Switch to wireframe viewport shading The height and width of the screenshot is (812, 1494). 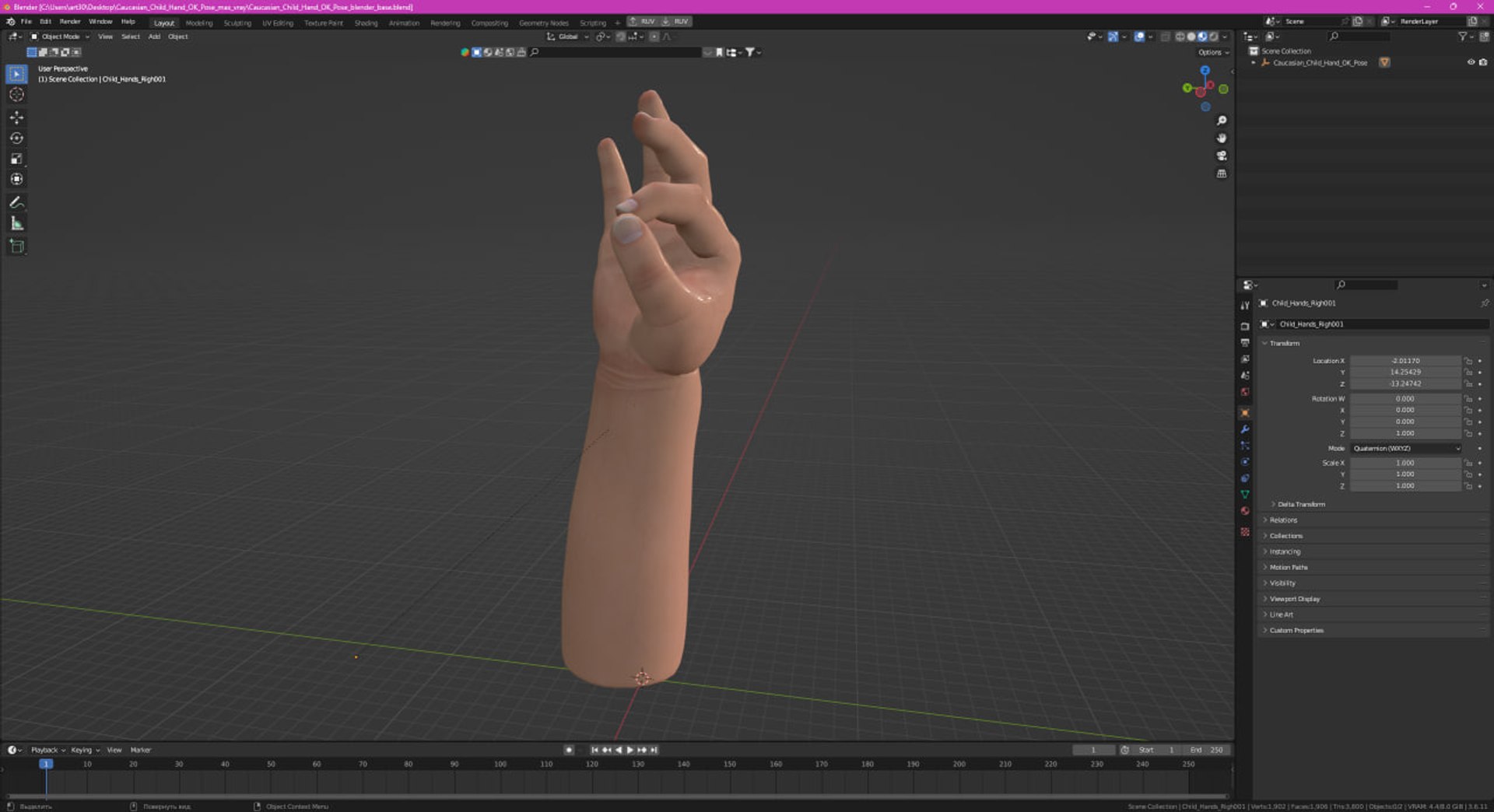click(x=1180, y=37)
